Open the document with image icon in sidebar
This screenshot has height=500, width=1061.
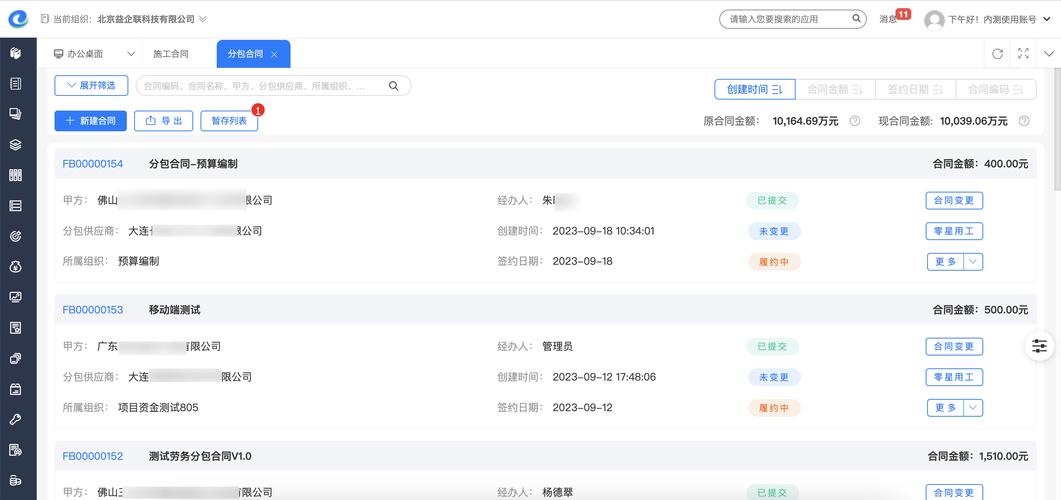[x=15, y=327]
